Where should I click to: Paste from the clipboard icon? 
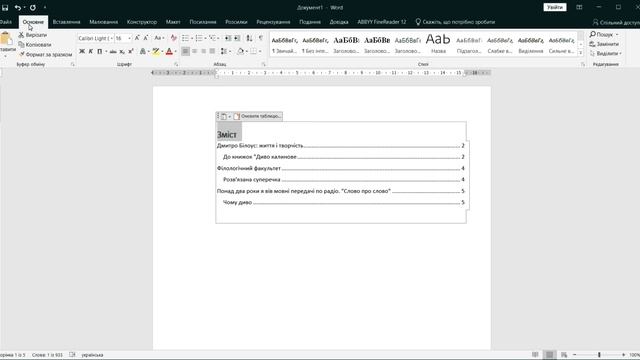point(6,39)
